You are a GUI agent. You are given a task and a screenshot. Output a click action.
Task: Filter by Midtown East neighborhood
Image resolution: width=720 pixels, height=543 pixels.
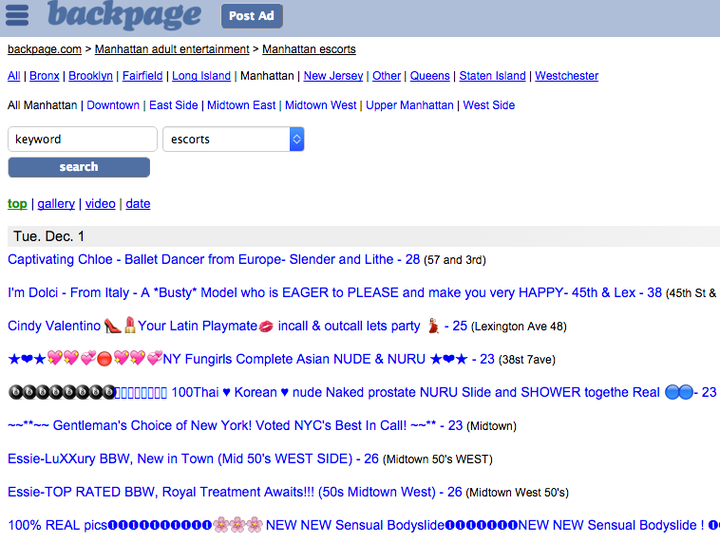click(x=241, y=105)
